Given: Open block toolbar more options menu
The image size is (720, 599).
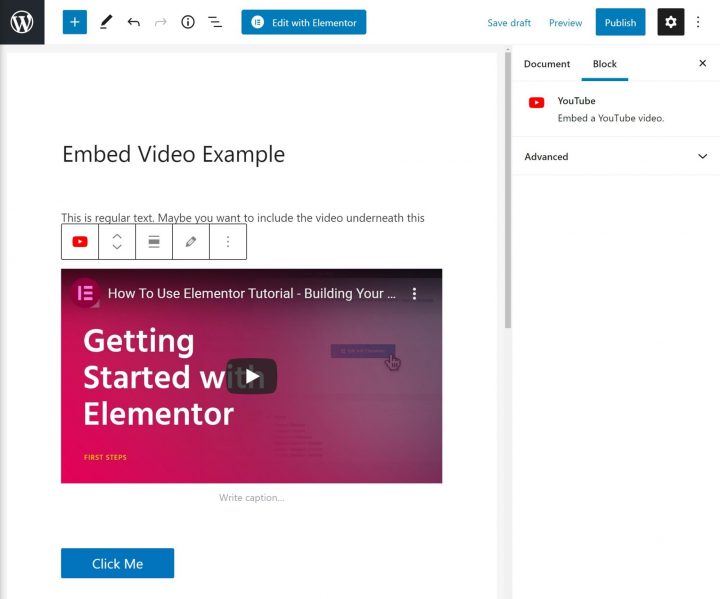Looking at the screenshot, I should tap(228, 242).
